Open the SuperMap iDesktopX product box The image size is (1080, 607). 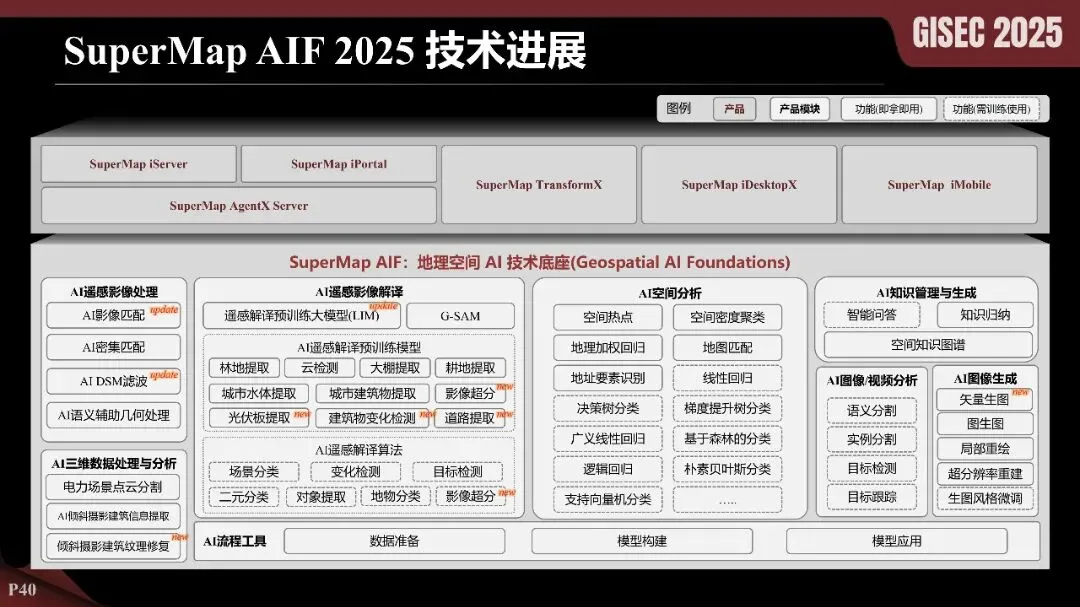[739, 185]
